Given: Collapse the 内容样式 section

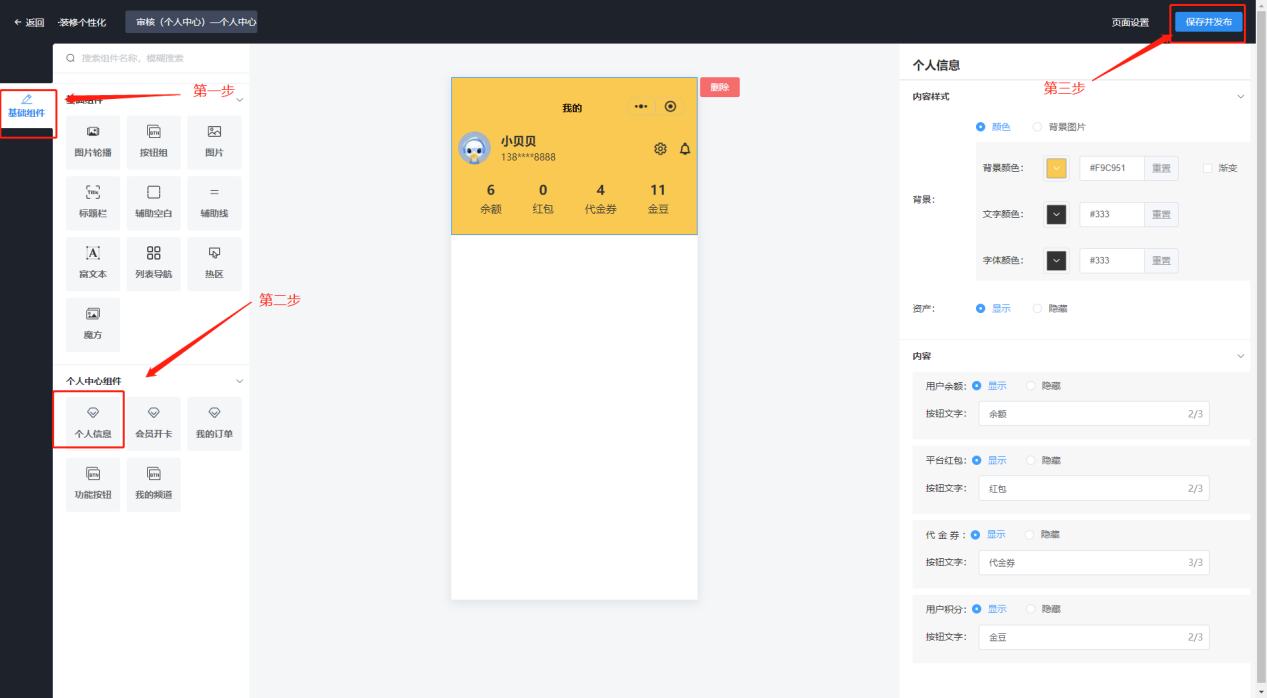Looking at the screenshot, I should 1240,97.
